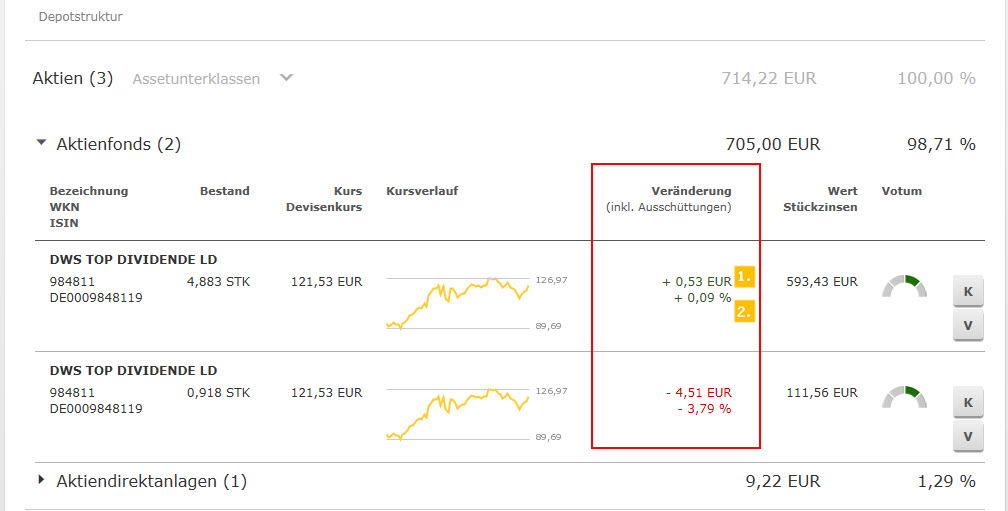Click Votum gauge icon of the 593,43 EUR position
This screenshot has width=1008, height=511.
904,286
